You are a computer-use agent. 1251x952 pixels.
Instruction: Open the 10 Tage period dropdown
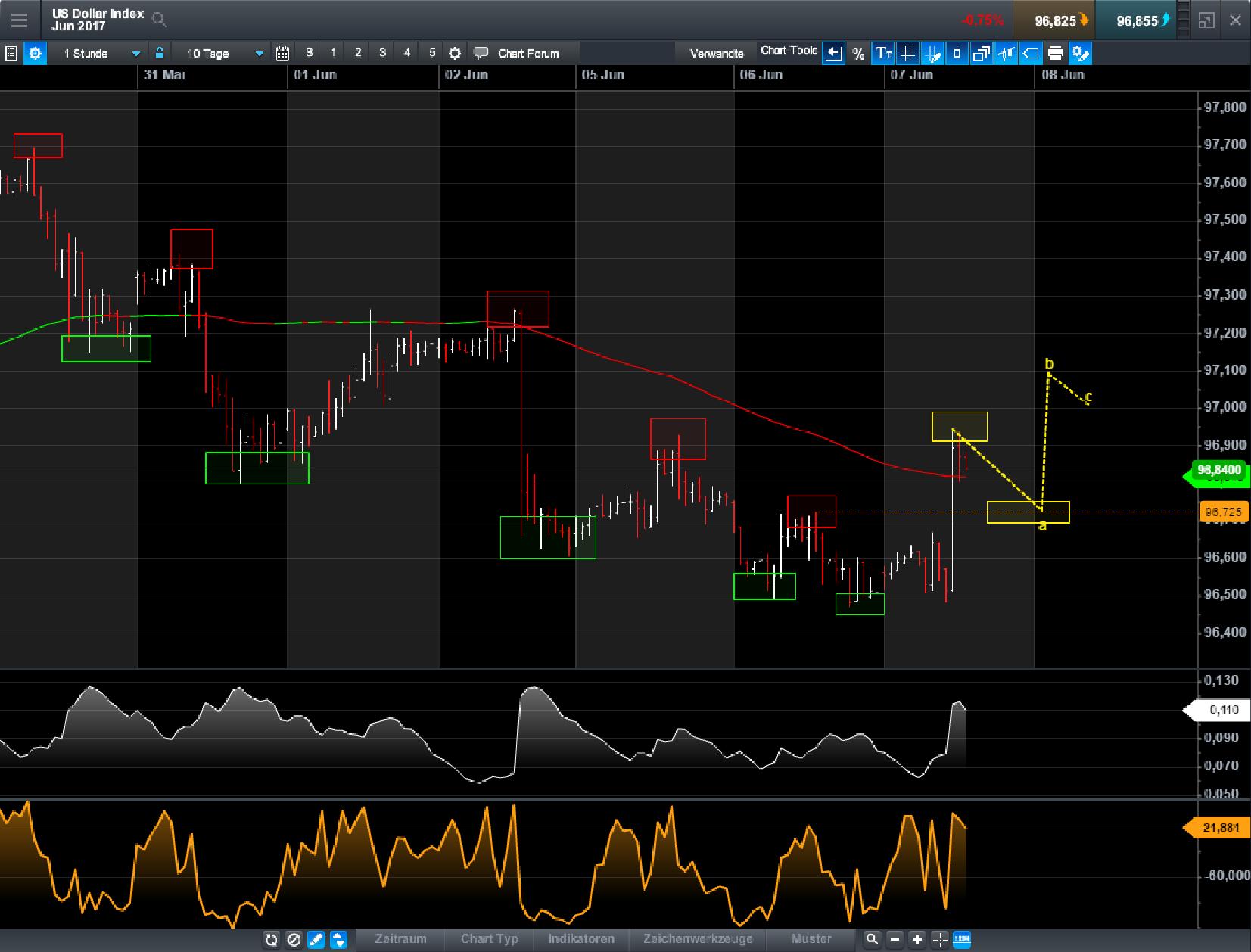coord(222,53)
